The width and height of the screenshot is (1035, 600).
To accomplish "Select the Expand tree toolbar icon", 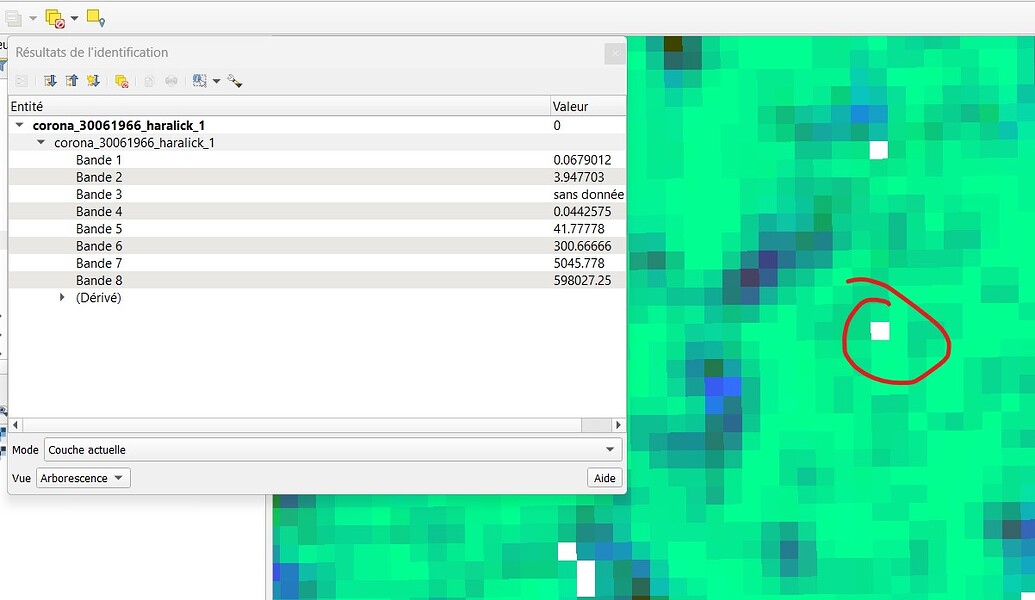I will click(x=49, y=80).
